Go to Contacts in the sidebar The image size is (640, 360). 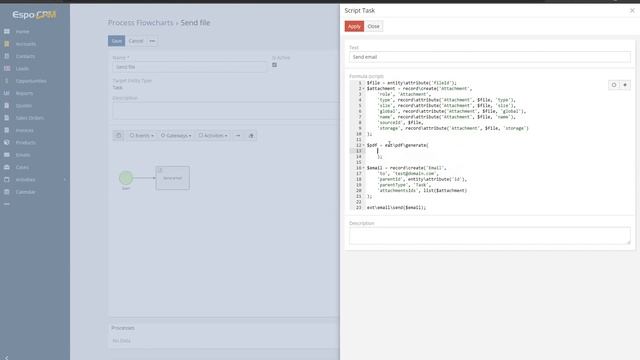click(25, 56)
